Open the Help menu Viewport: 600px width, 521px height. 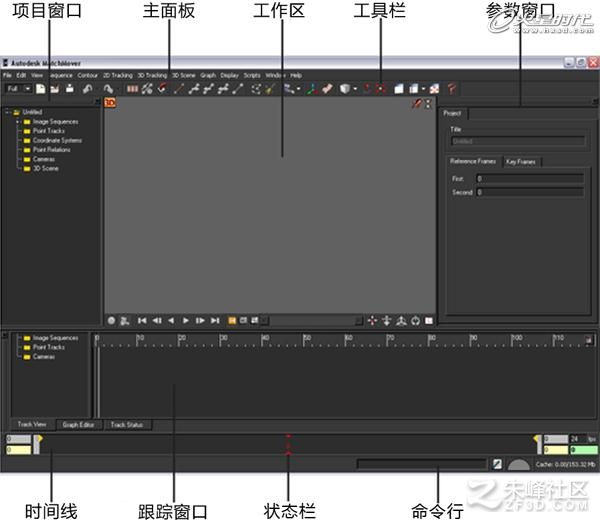point(296,75)
